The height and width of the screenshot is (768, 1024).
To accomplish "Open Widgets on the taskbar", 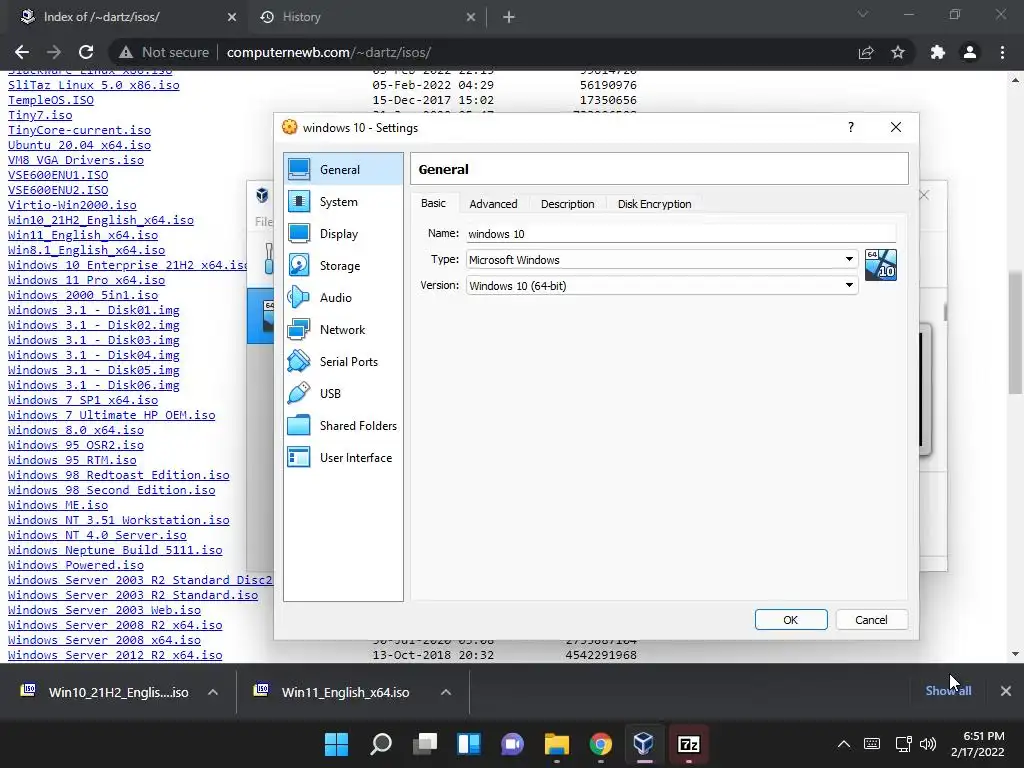I will pos(469,744).
